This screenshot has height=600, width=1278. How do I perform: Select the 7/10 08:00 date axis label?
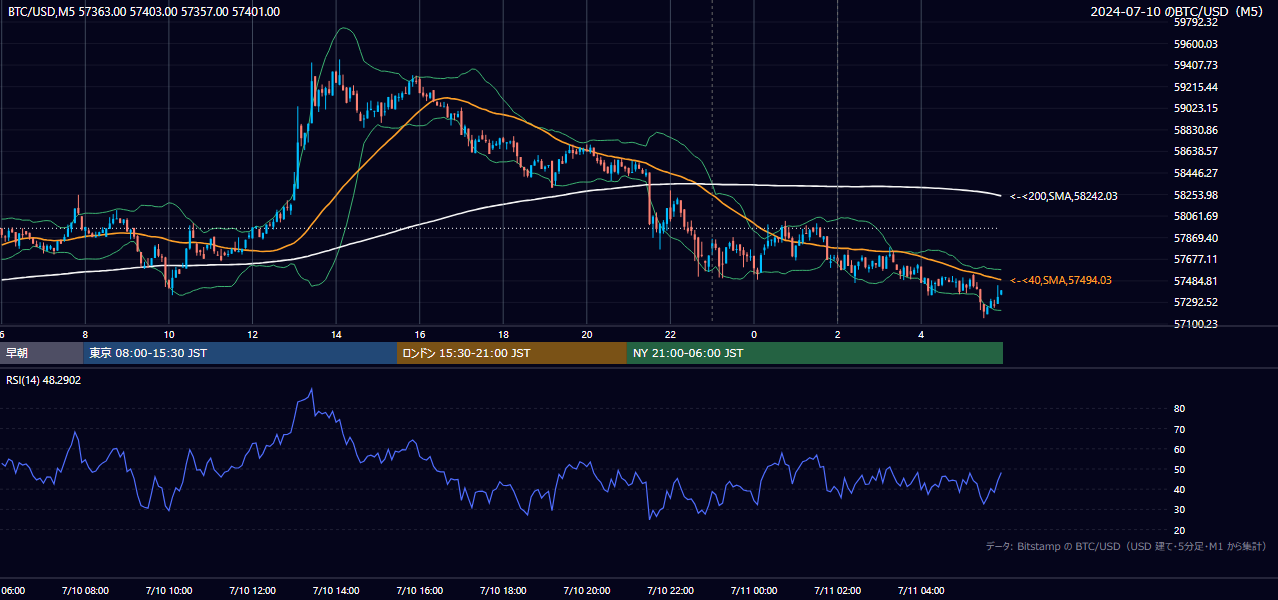85,590
